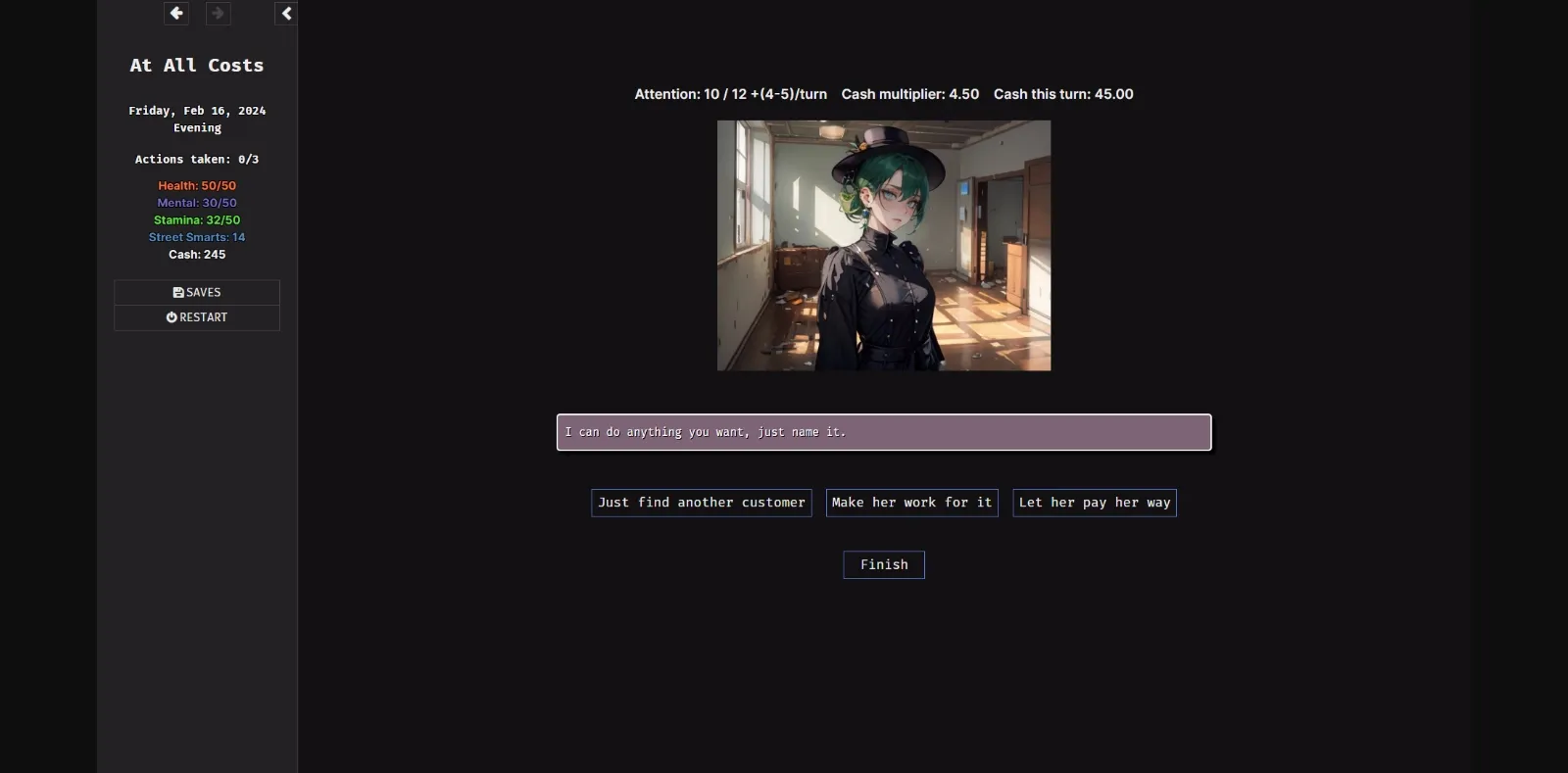Open the SAVES menu
The image size is (1568, 773).
197,292
